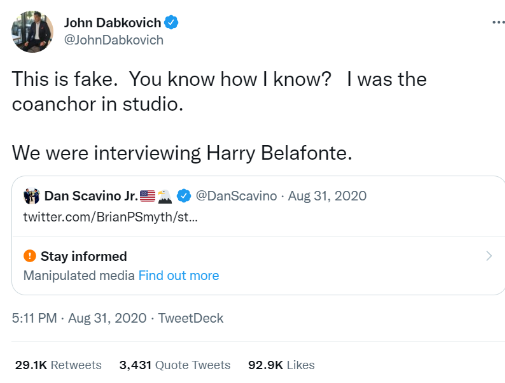View the 29.1K Retweets list
505x383 pixels.
pyautogui.click(x=58, y=365)
